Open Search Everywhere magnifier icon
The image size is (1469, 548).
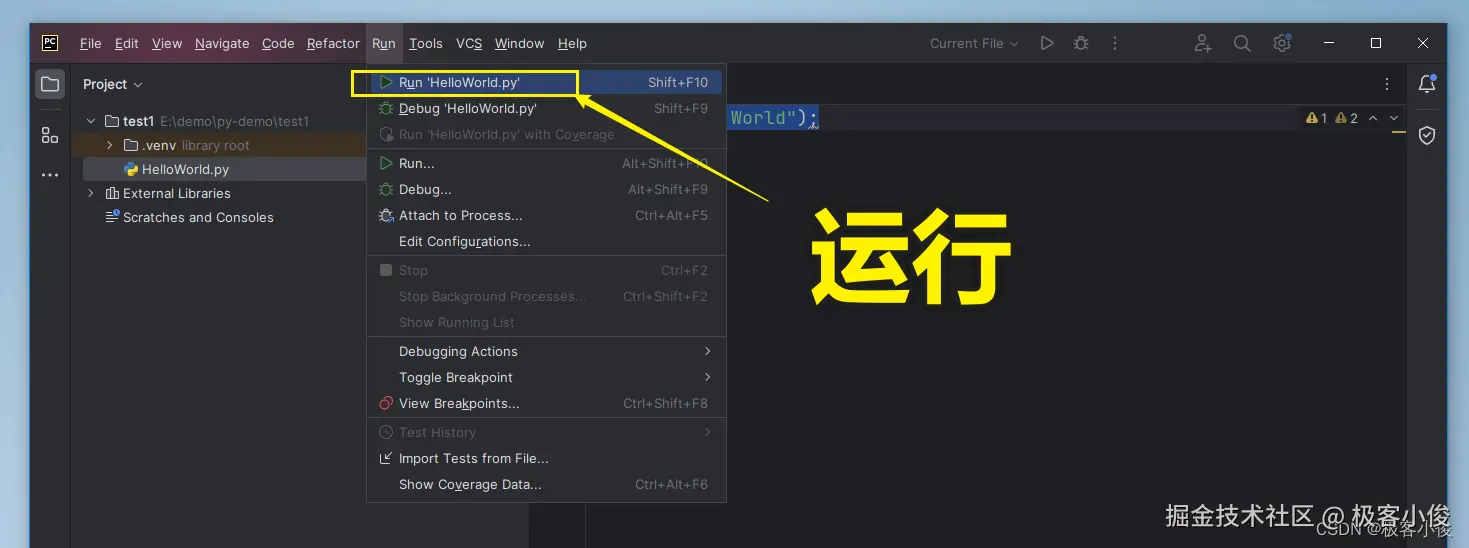click(x=1242, y=43)
